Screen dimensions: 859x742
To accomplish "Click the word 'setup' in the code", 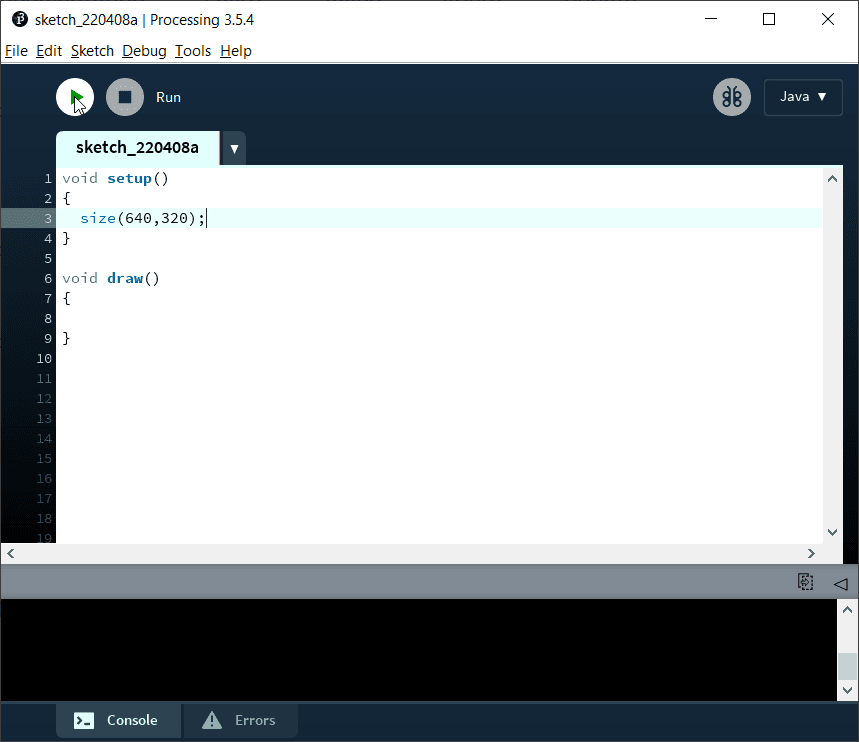I will 129,179.
